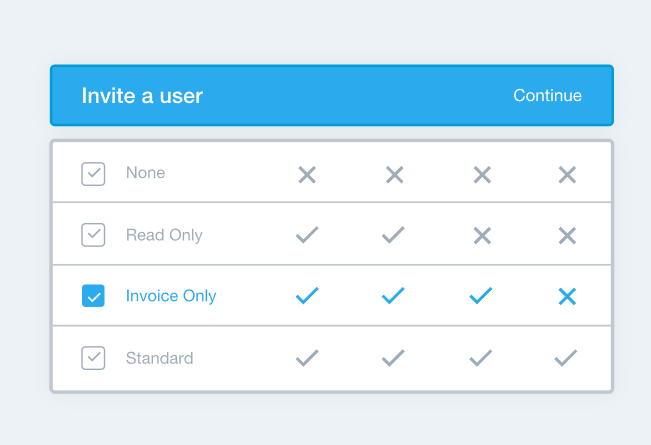
Task: Tick the None permission checkbox
Action: pyautogui.click(x=93, y=174)
